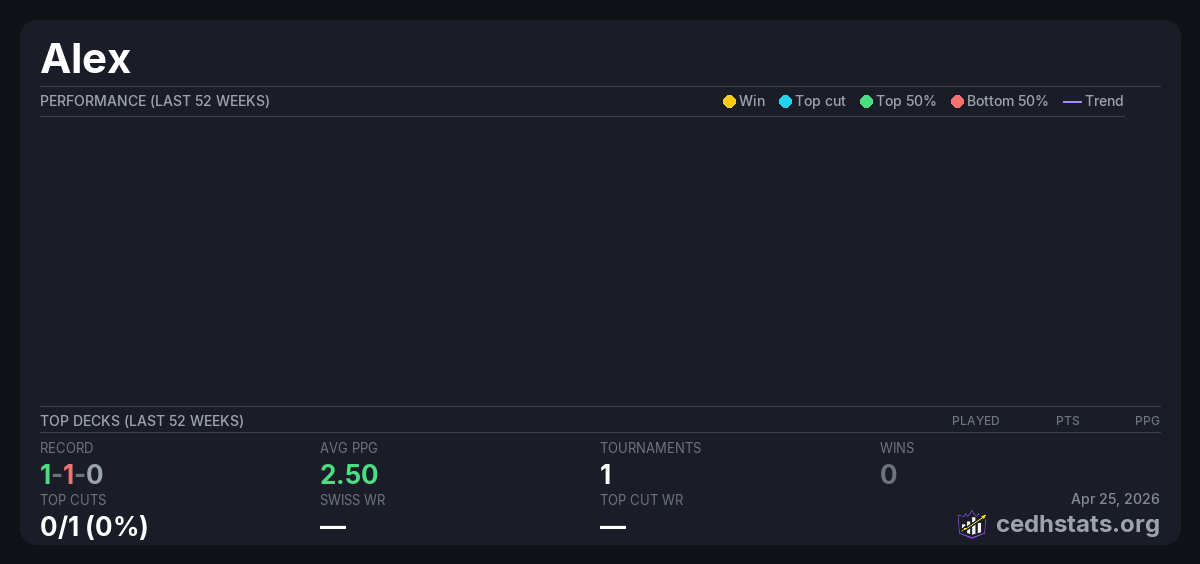The height and width of the screenshot is (564, 1200).
Task: Select the PLAYED column header
Action: (975, 421)
